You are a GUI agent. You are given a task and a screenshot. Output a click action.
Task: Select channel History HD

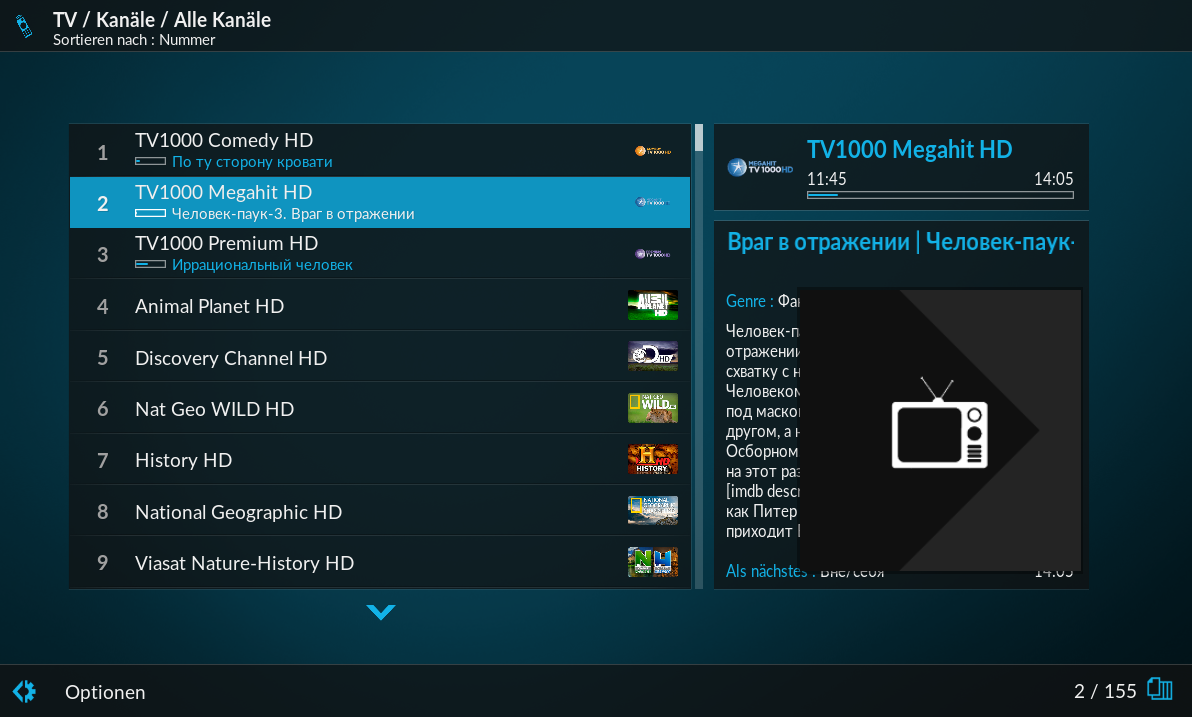[380, 459]
